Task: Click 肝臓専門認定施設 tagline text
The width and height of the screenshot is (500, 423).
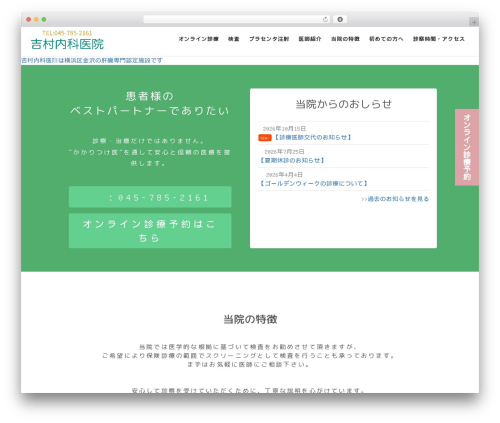Action: (x=92, y=60)
